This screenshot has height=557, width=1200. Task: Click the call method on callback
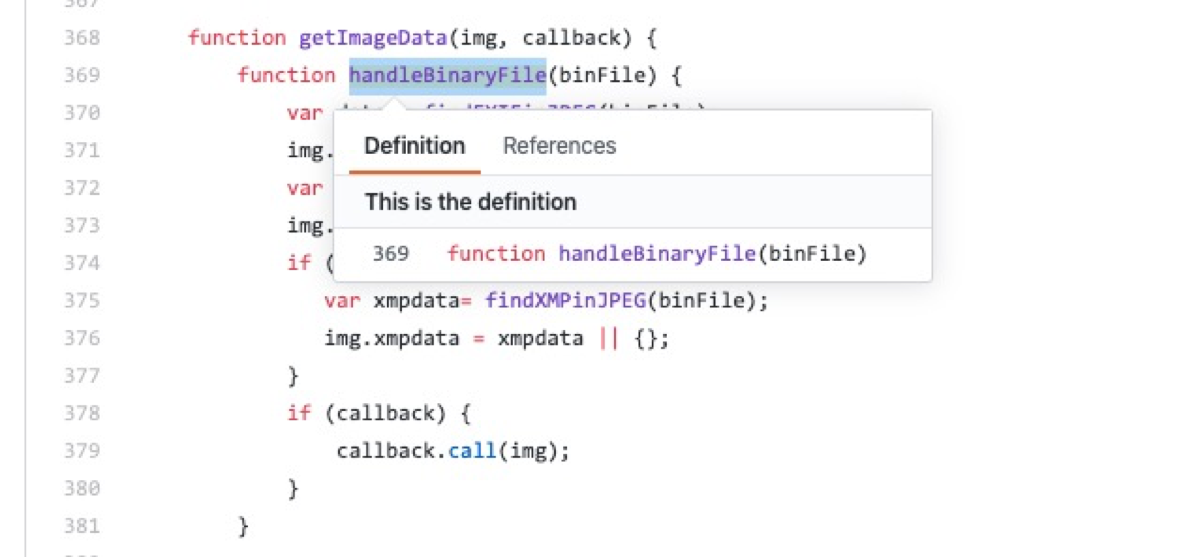(x=472, y=451)
